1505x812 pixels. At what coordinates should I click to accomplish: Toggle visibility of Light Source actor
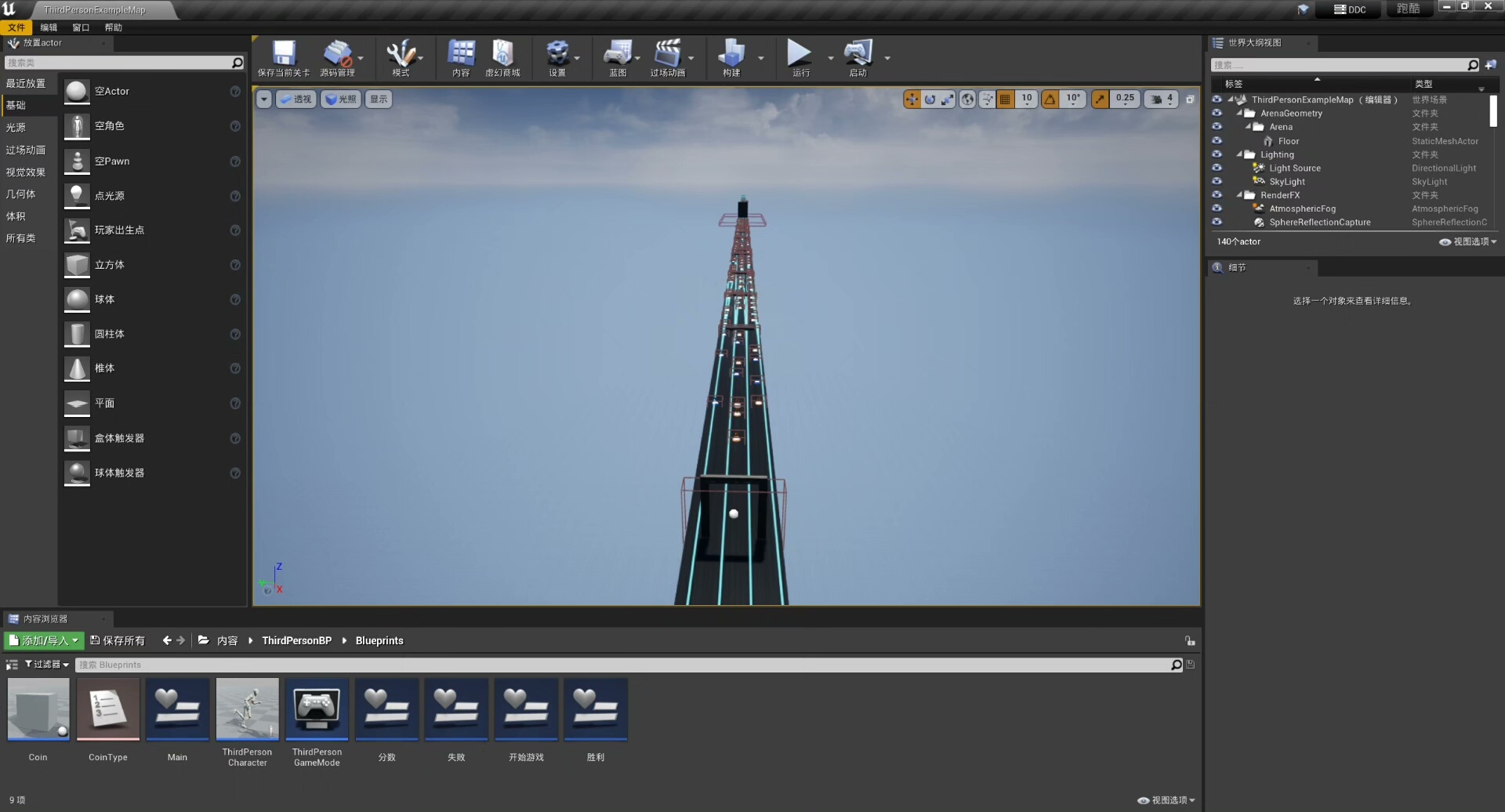(1217, 168)
